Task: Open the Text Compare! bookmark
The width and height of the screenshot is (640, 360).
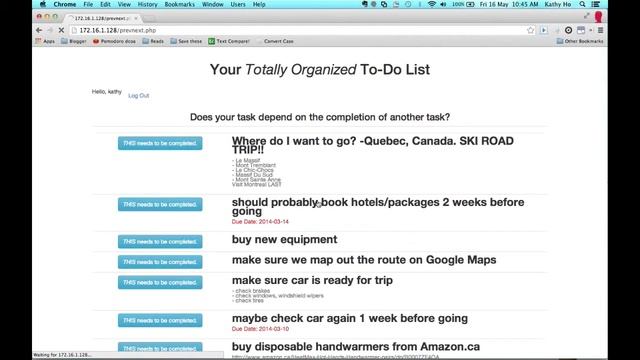Action: click(x=229, y=41)
